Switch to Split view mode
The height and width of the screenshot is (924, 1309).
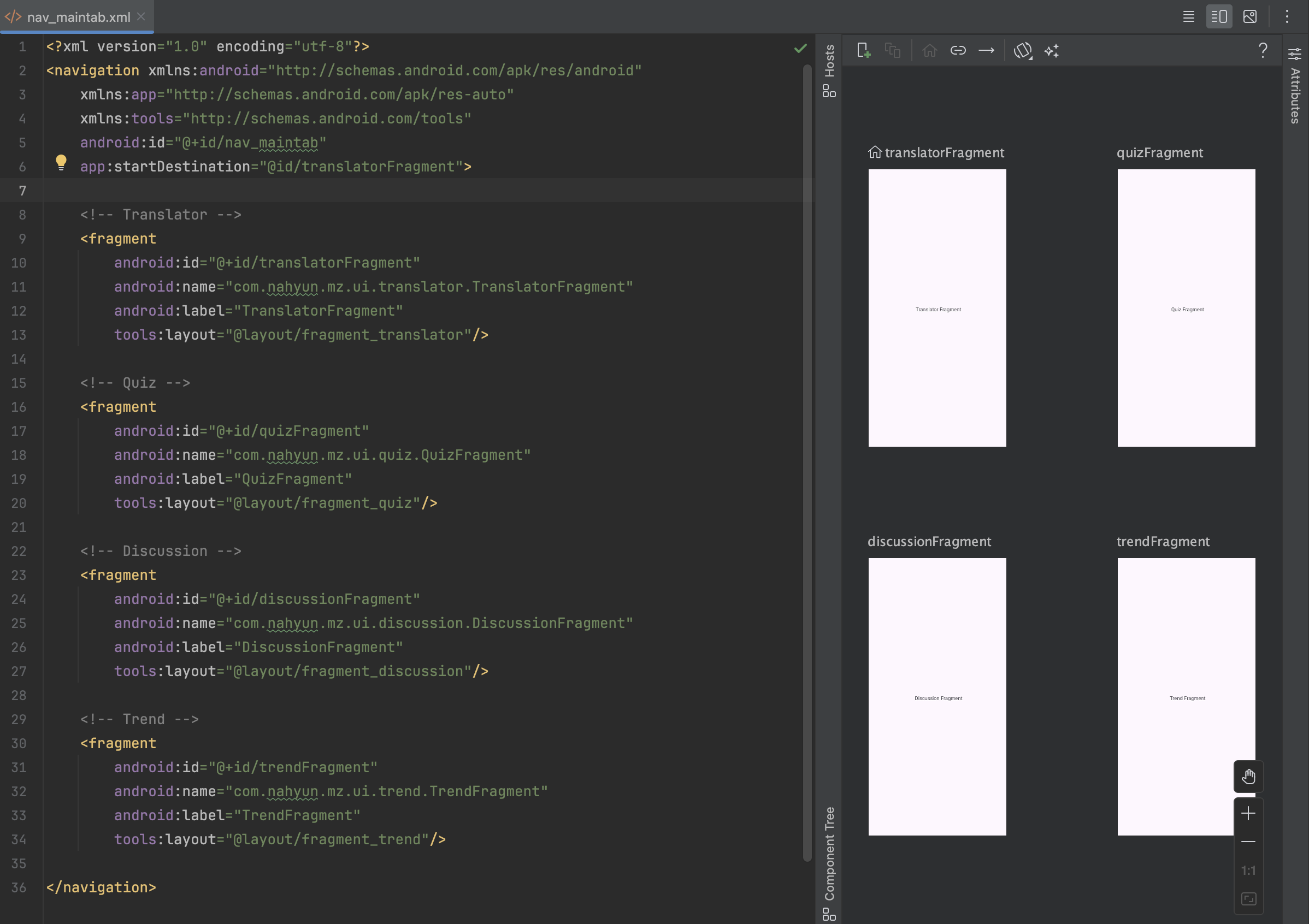1219,16
